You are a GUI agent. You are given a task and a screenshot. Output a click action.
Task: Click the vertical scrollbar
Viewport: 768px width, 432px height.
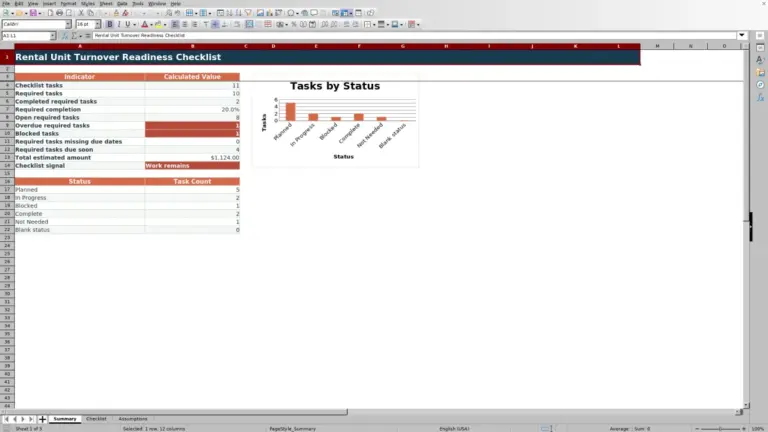click(746, 226)
